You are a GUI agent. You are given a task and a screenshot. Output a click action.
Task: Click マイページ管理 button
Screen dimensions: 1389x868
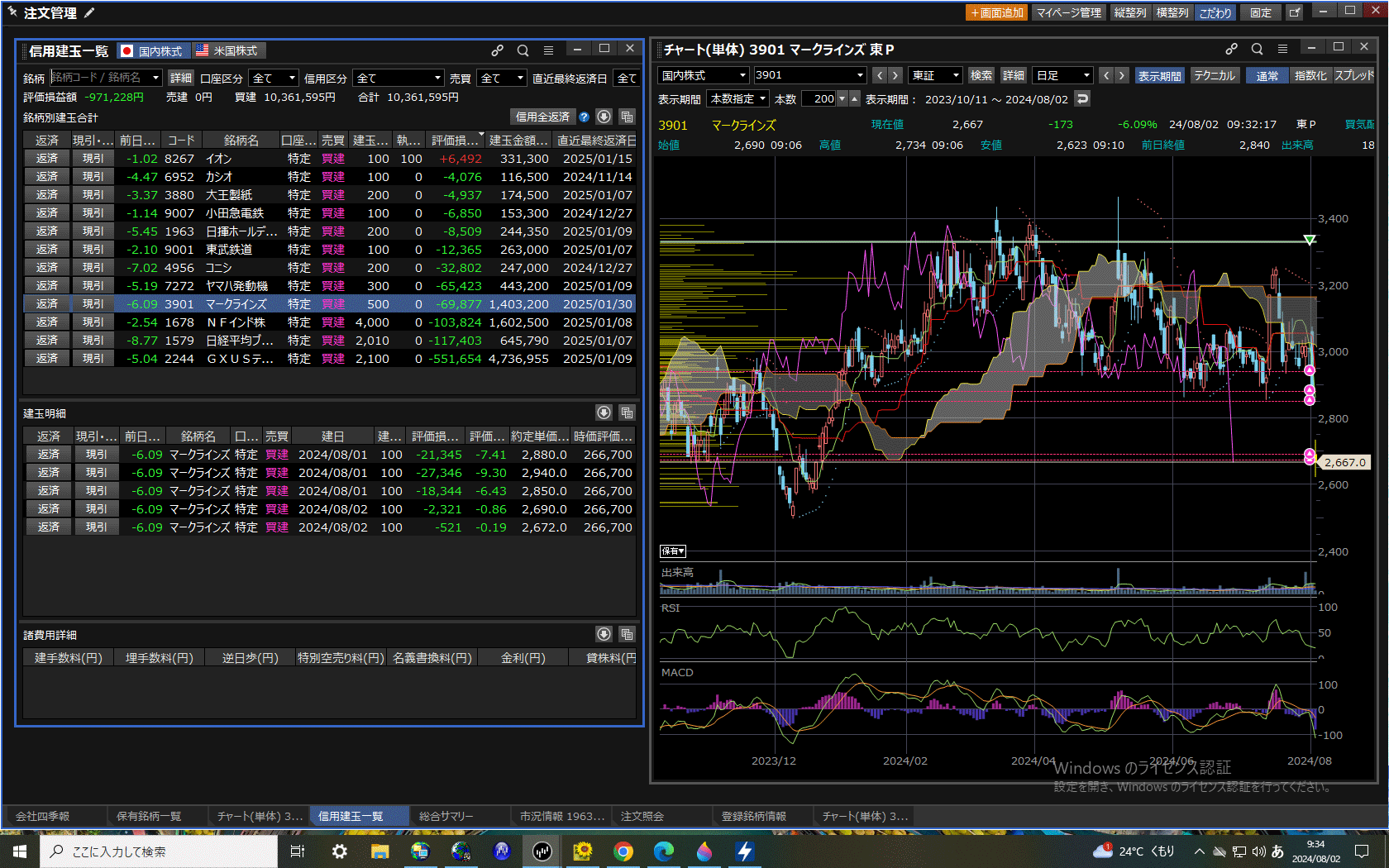[x=1068, y=12]
